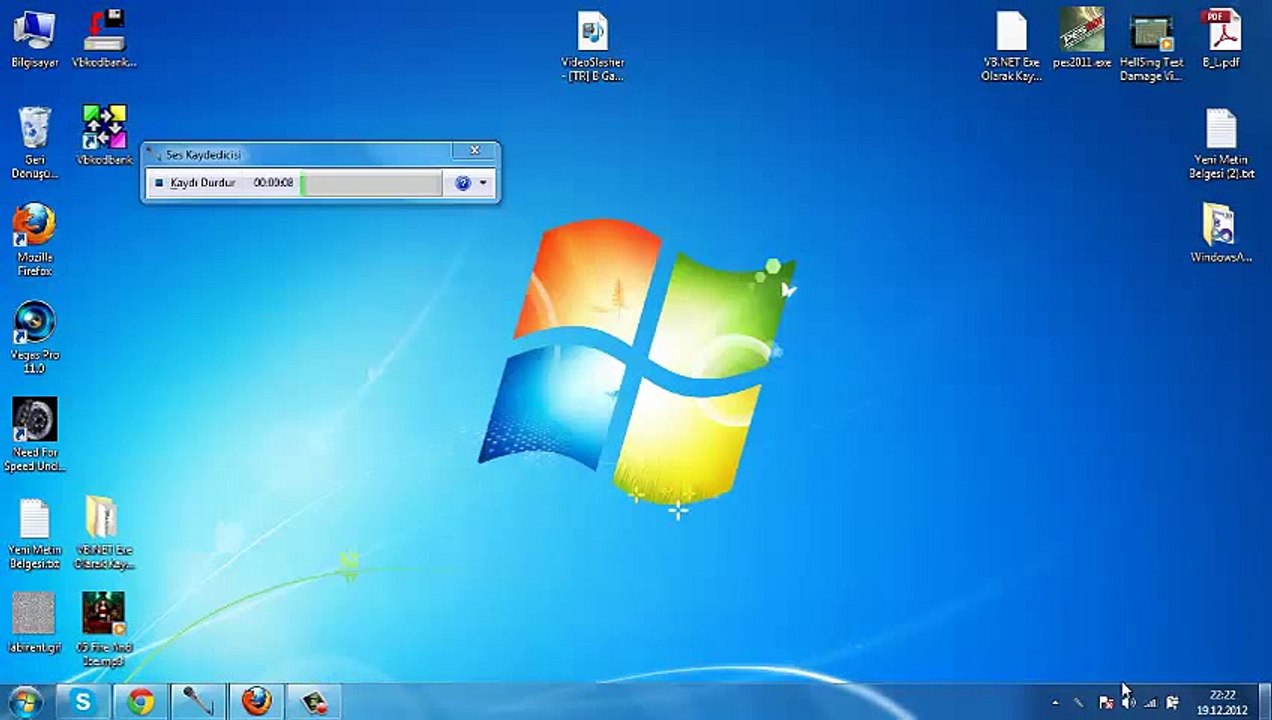Open Action Center flag tray icon

1106,703
